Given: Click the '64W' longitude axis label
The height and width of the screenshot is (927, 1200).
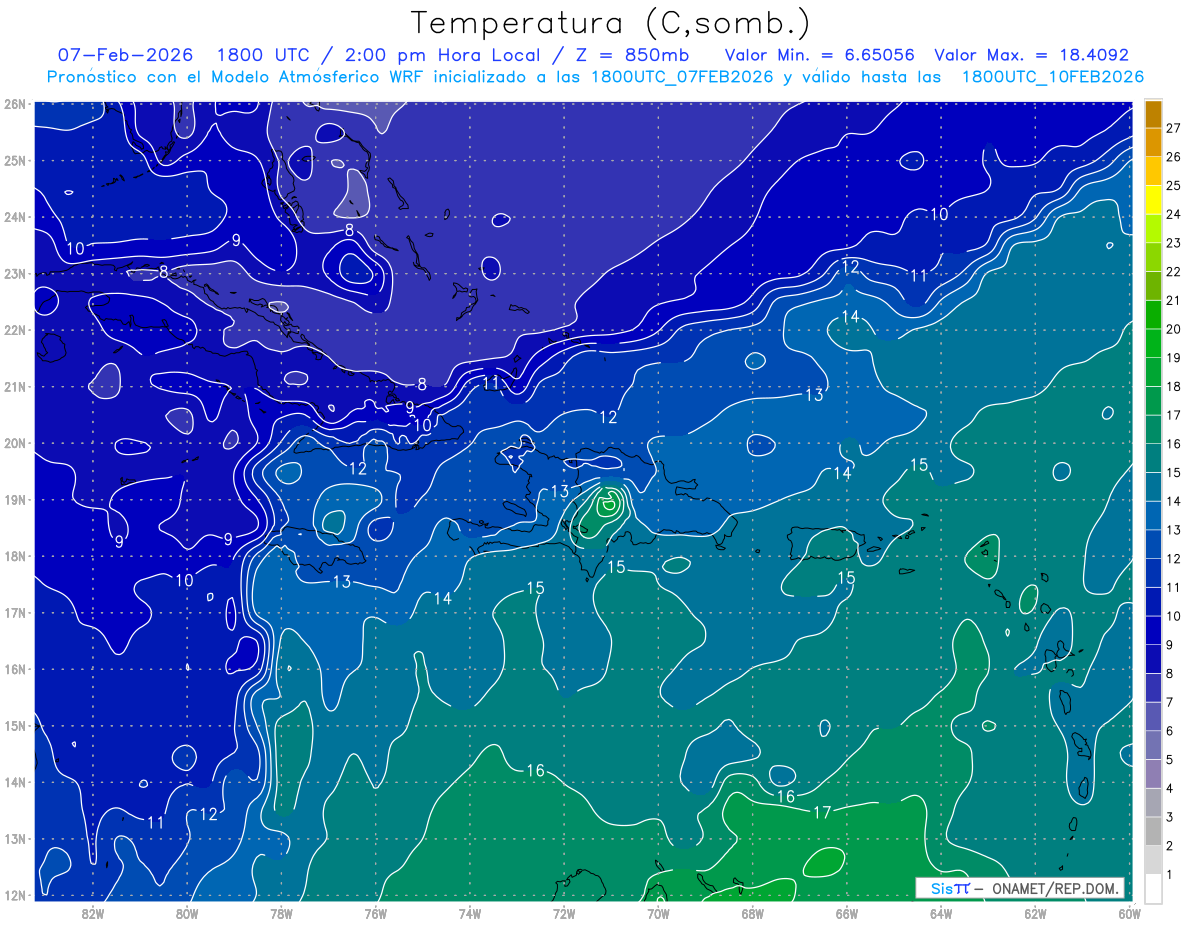Looking at the screenshot, I should point(940,913).
